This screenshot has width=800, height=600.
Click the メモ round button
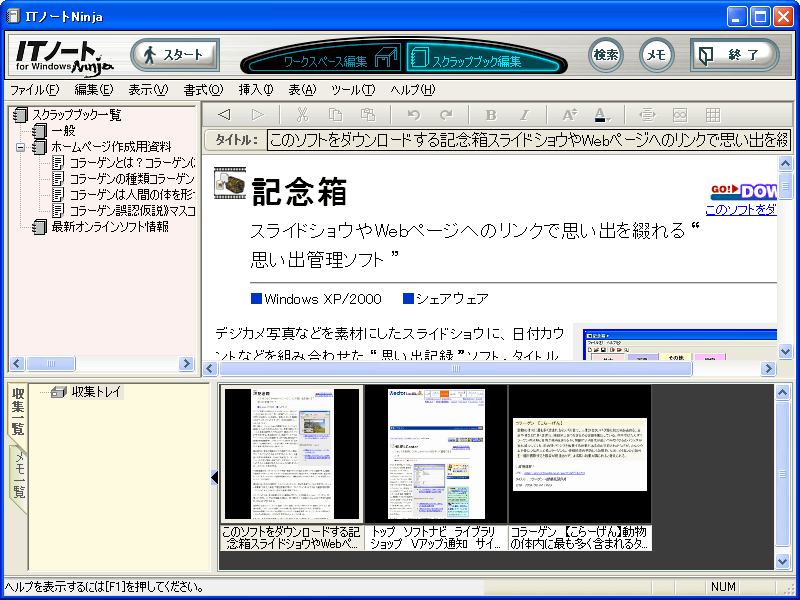(657, 55)
